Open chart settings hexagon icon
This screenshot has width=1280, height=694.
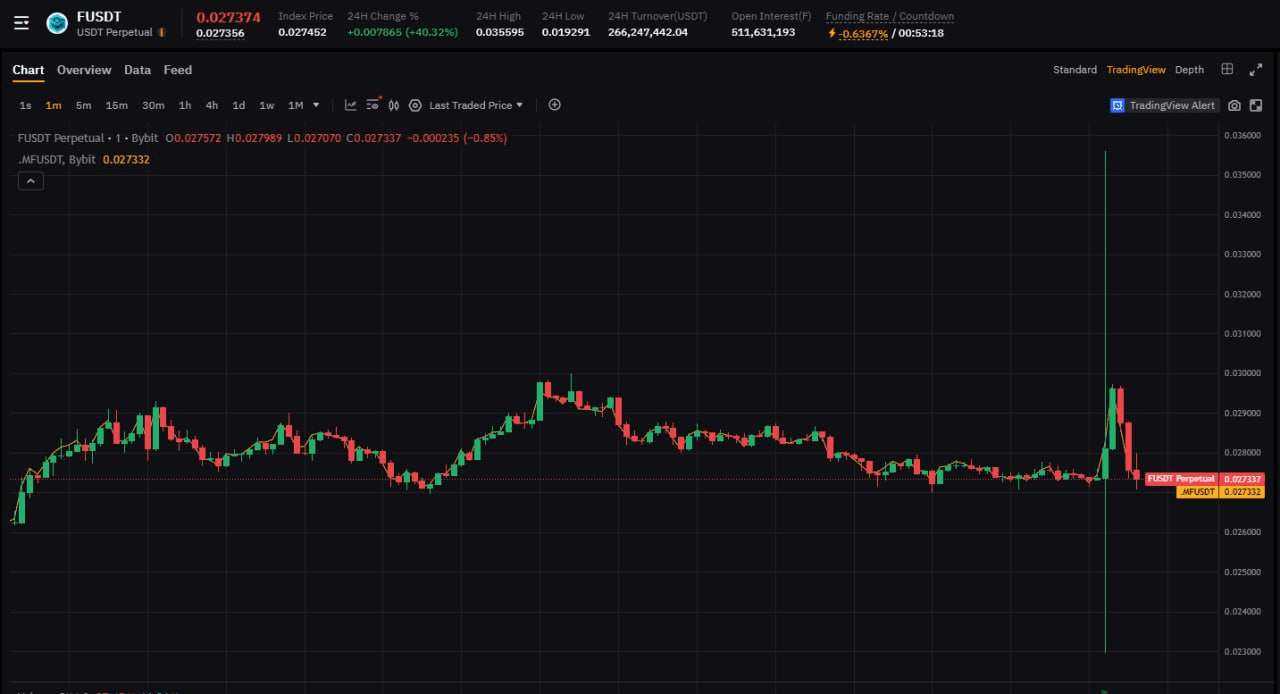click(415, 105)
